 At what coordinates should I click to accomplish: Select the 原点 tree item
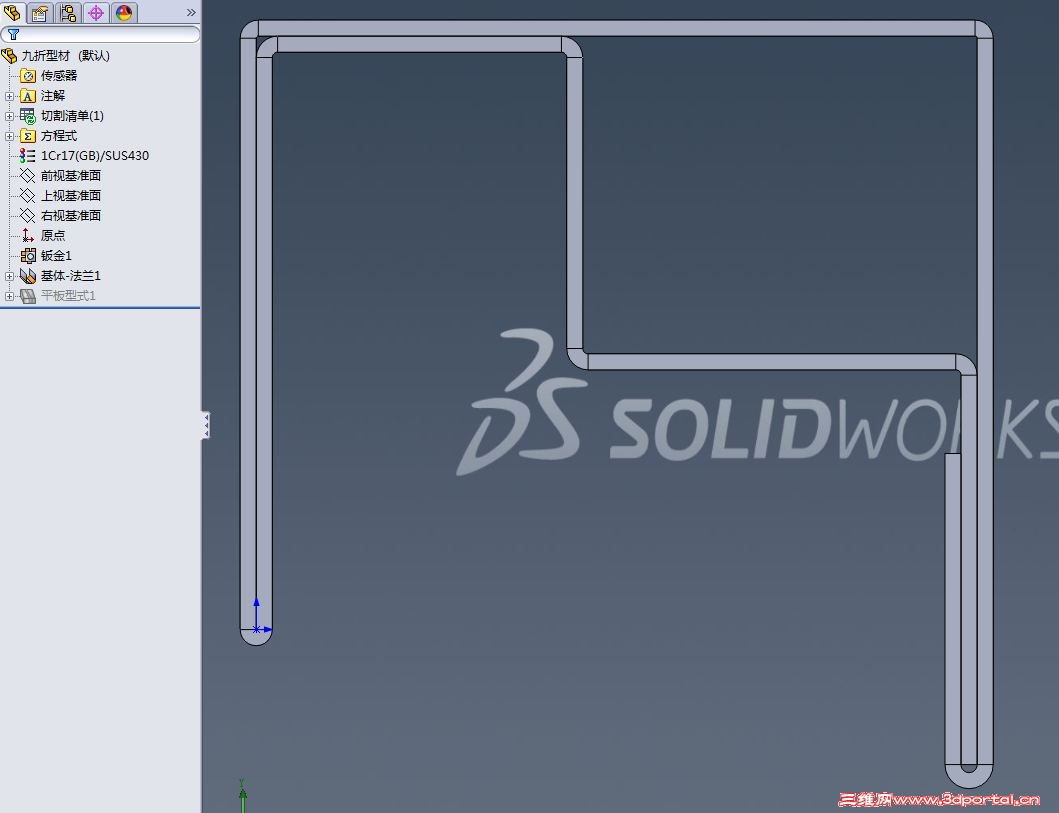53,236
